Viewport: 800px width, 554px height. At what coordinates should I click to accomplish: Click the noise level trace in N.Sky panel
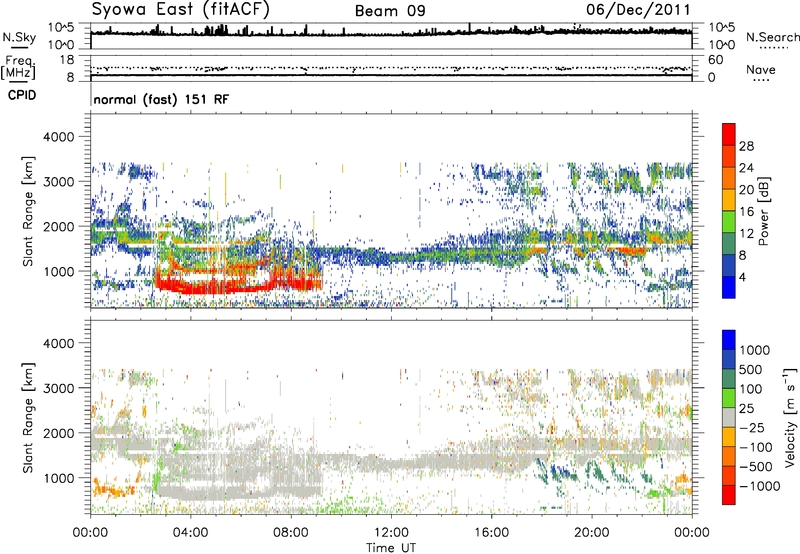391,33
